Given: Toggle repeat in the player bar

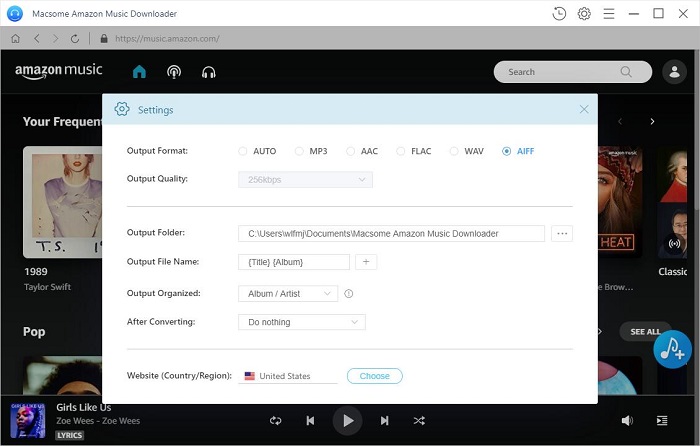Looking at the screenshot, I should 275,421.
